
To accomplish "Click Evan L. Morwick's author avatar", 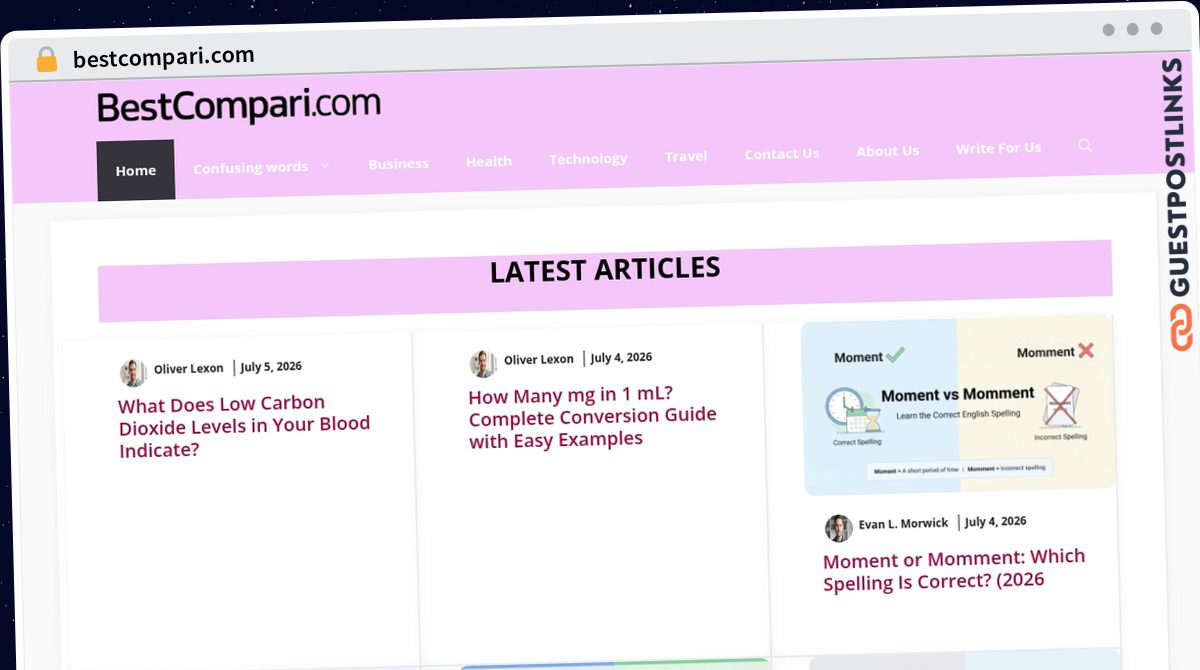I will point(838,528).
